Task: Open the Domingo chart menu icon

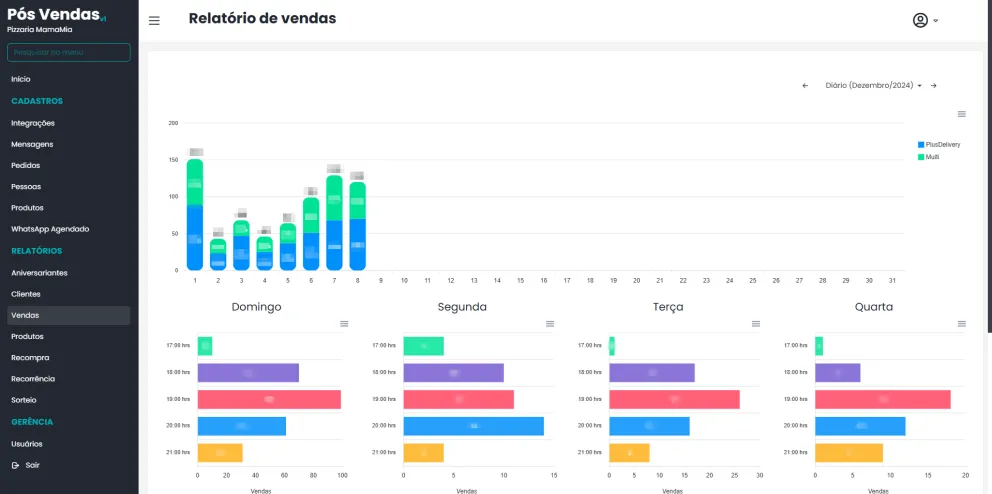Action: click(x=344, y=324)
